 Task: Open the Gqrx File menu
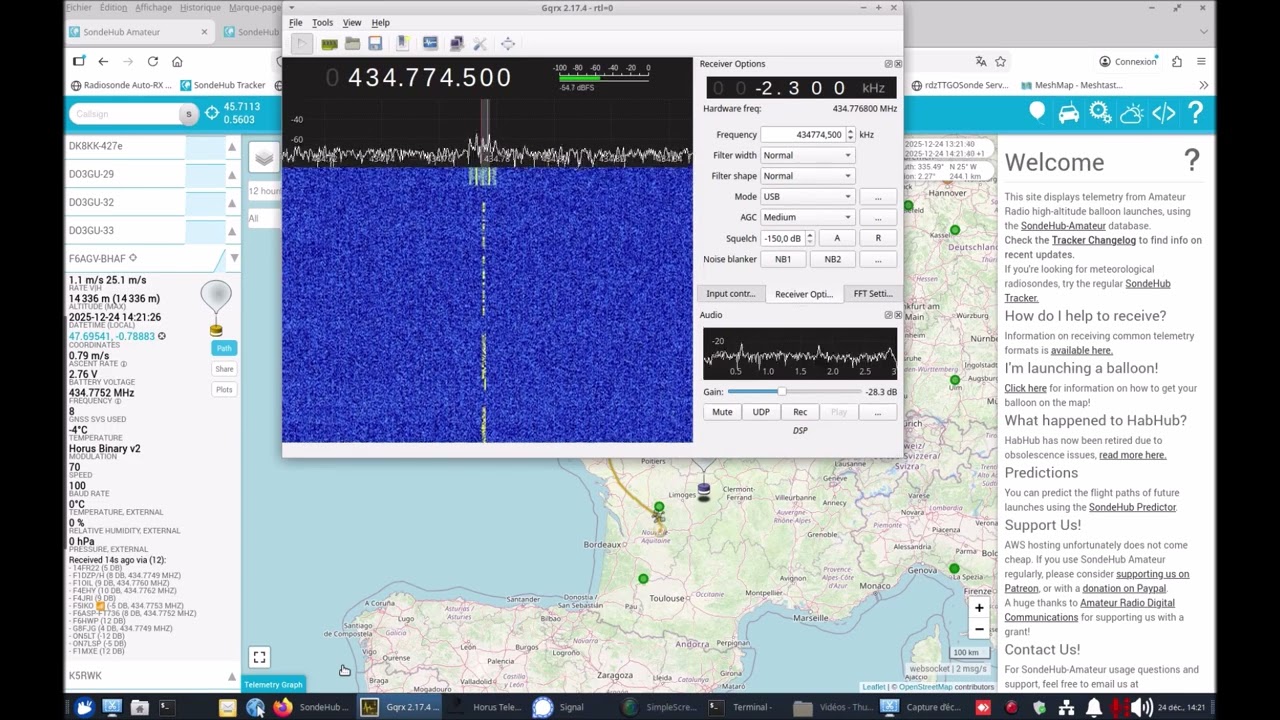(296, 22)
